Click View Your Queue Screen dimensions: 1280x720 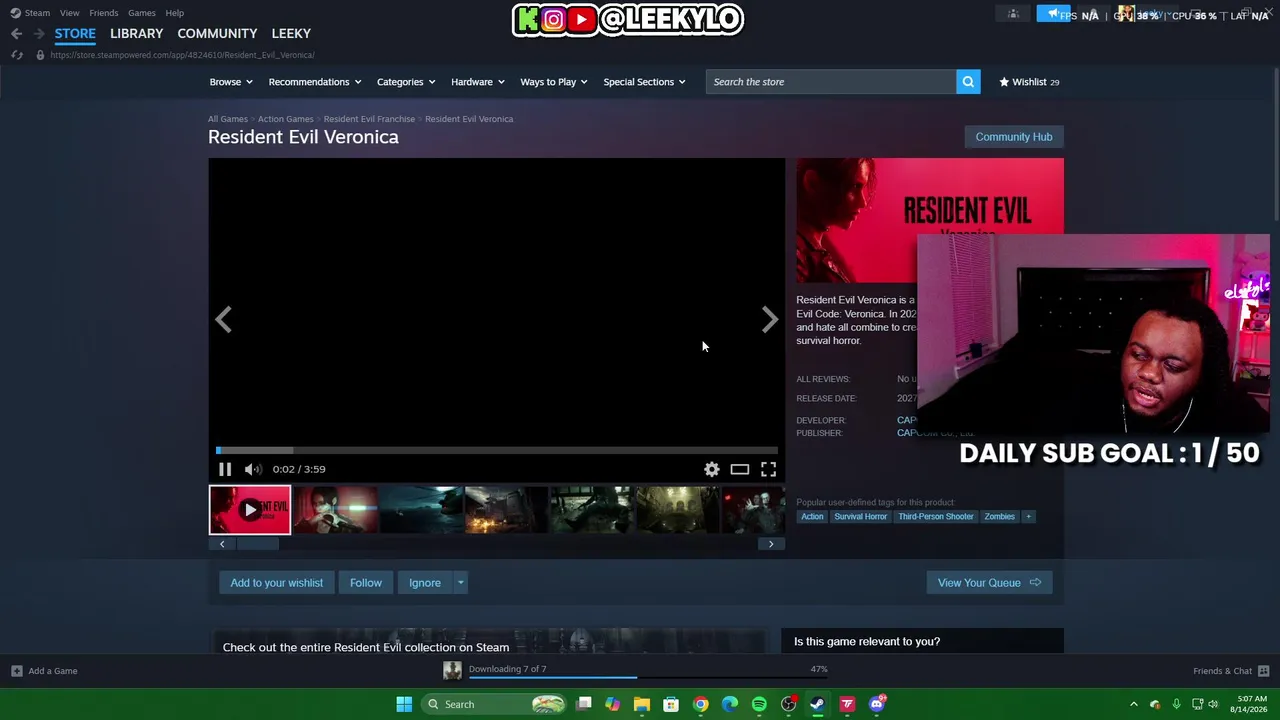pyautogui.click(x=989, y=583)
